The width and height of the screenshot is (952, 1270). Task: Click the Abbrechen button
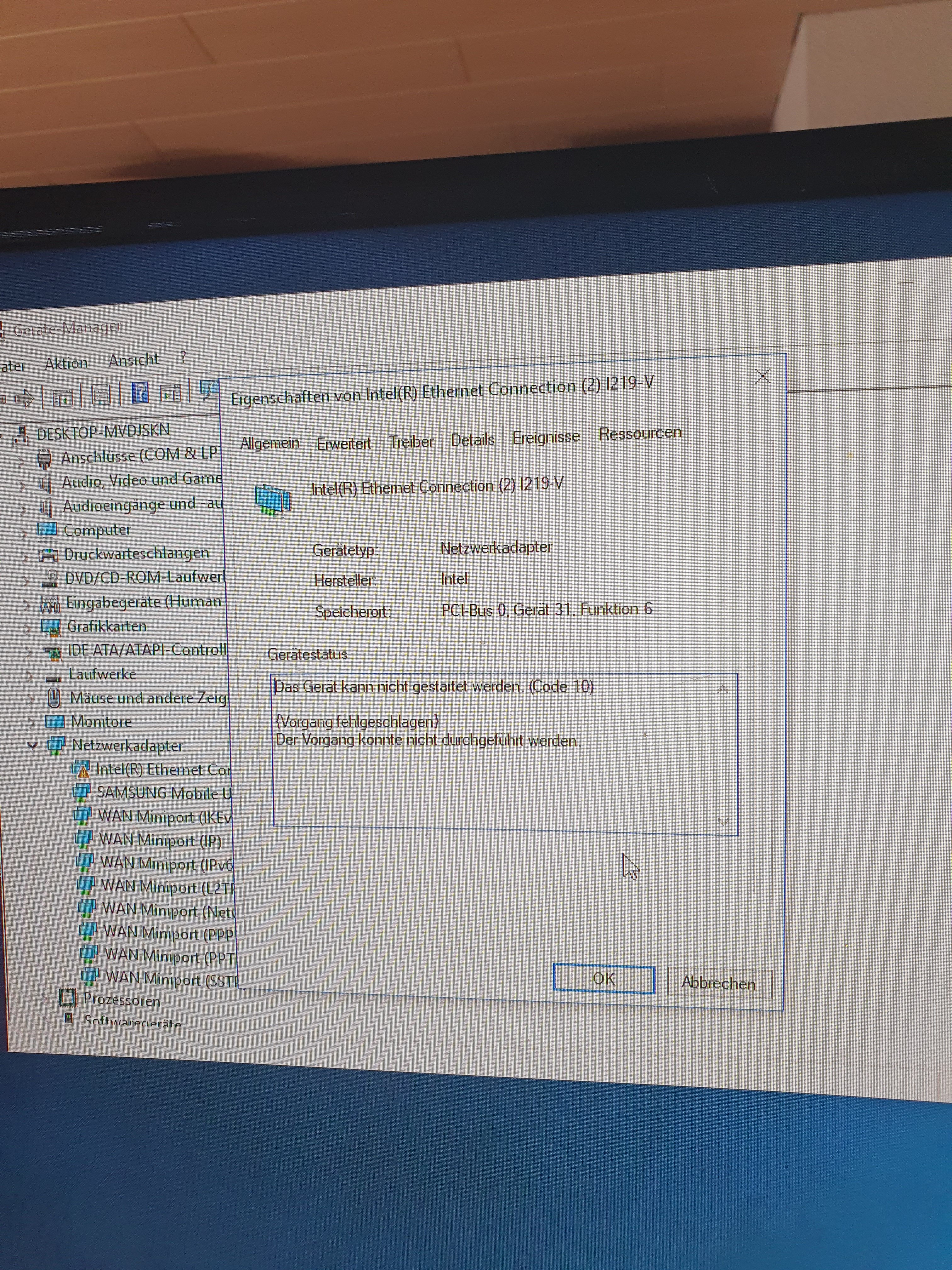click(x=718, y=983)
